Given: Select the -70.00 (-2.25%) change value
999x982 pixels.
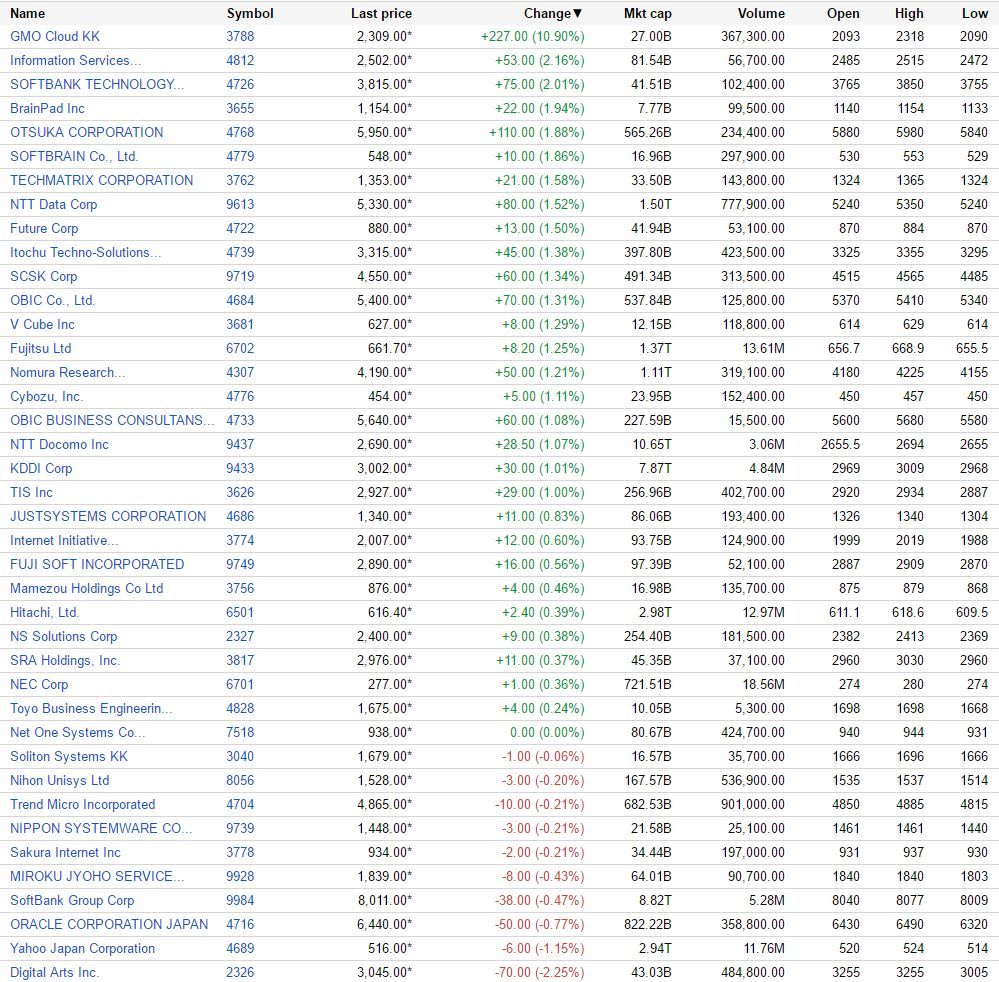Looking at the screenshot, I should coord(540,972).
